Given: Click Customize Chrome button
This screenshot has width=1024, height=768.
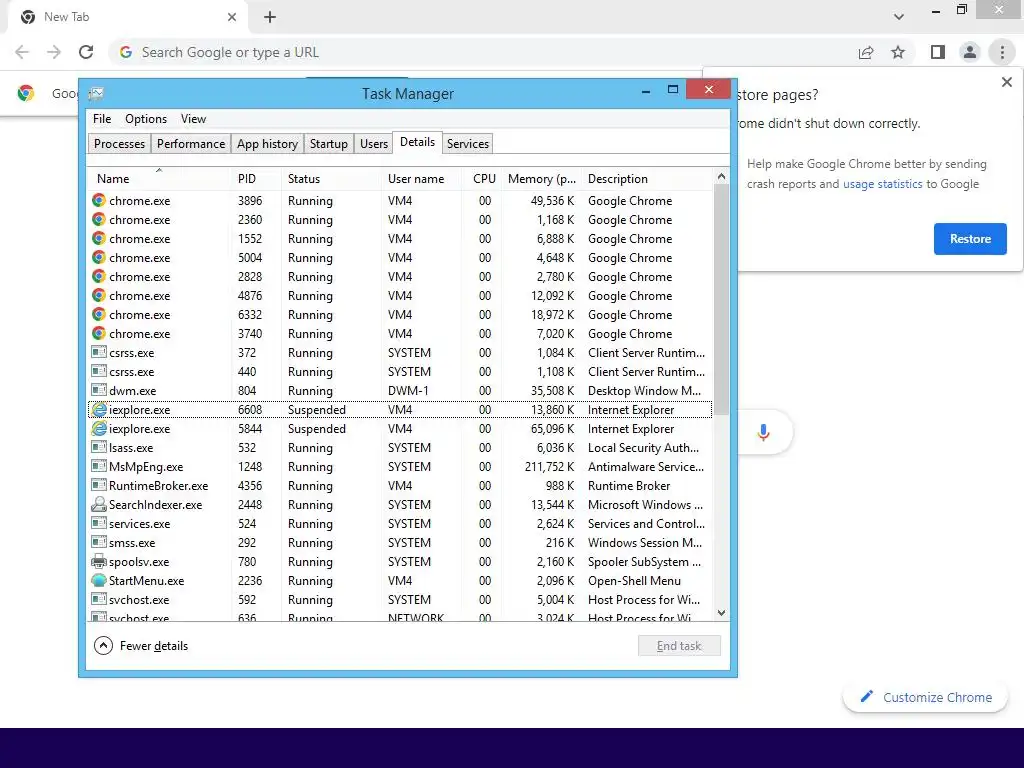Looking at the screenshot, I should [x=925, y=697].
